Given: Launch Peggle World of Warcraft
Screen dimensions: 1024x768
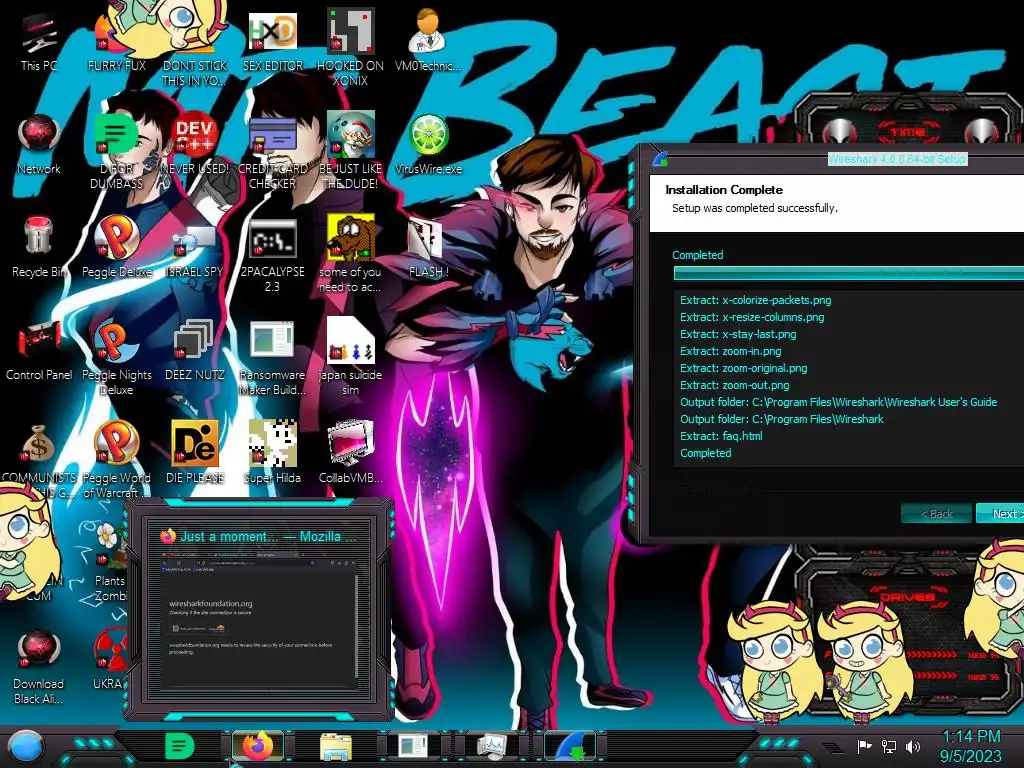Looking at the screenshot, I should 116,460.
